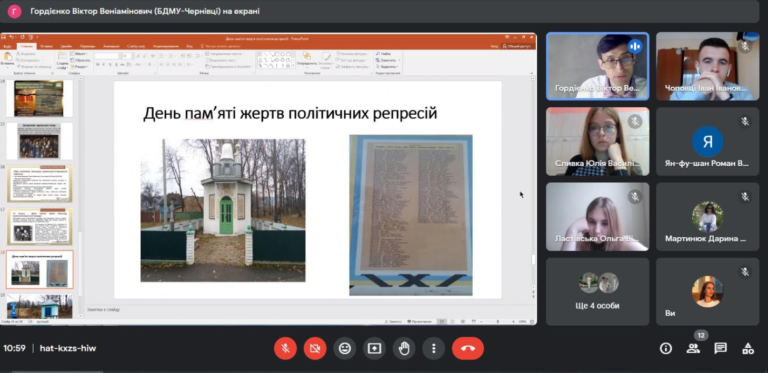The height and width of the screenshot is (373, 768).
Task: Open the emoji reactions panel
Action: (345, 349)
